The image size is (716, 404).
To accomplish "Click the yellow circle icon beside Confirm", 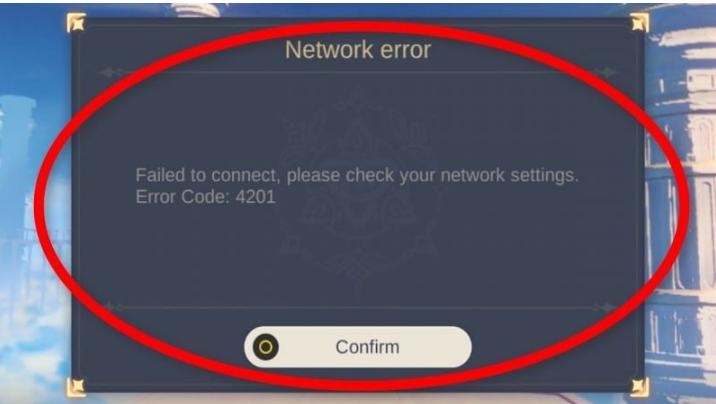I will click(x=266, y=347).
